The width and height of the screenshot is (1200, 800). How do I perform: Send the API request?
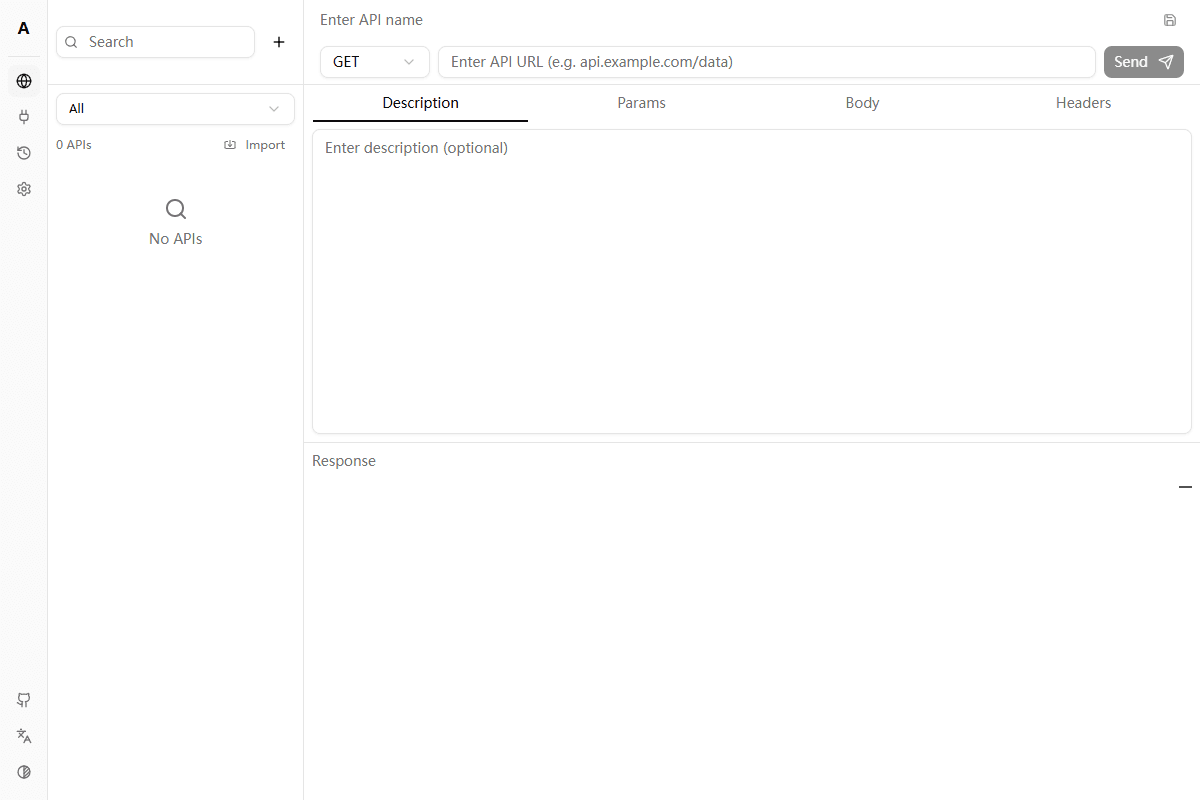tap(1143, 61)
